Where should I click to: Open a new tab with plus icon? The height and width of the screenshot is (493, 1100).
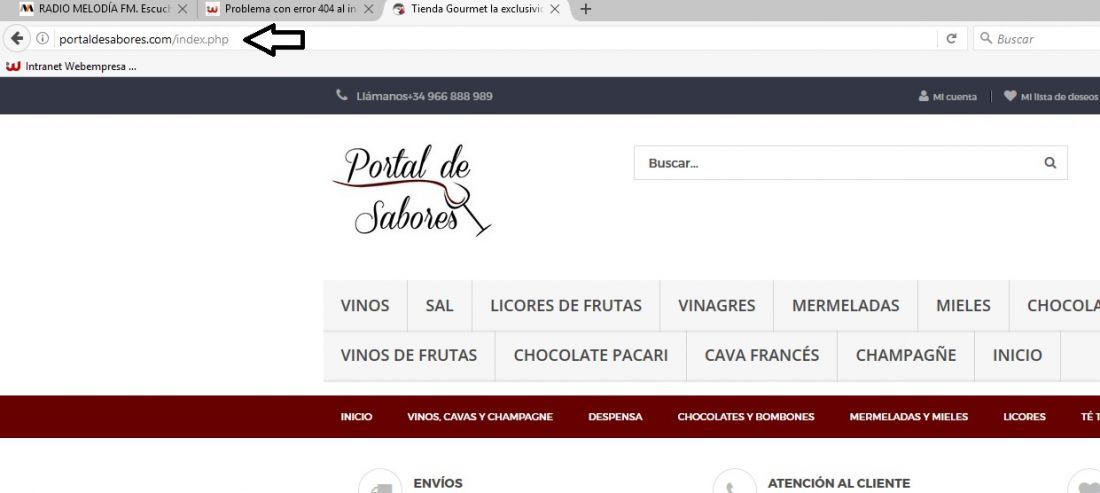(x=586, y=9)
